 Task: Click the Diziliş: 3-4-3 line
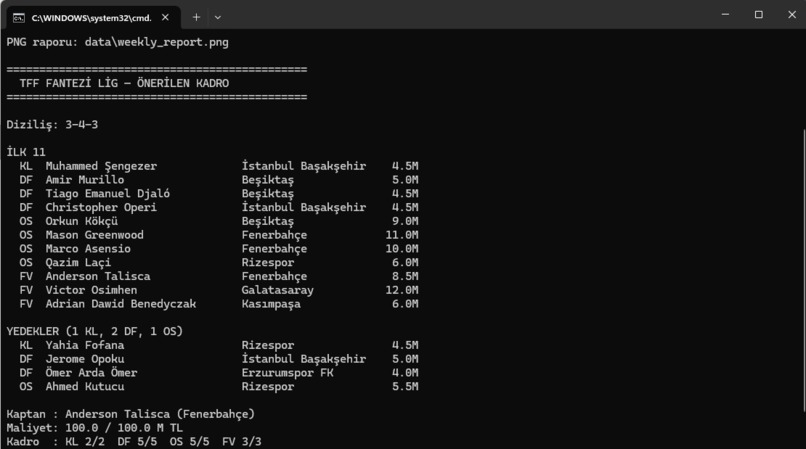click(52, 124)
